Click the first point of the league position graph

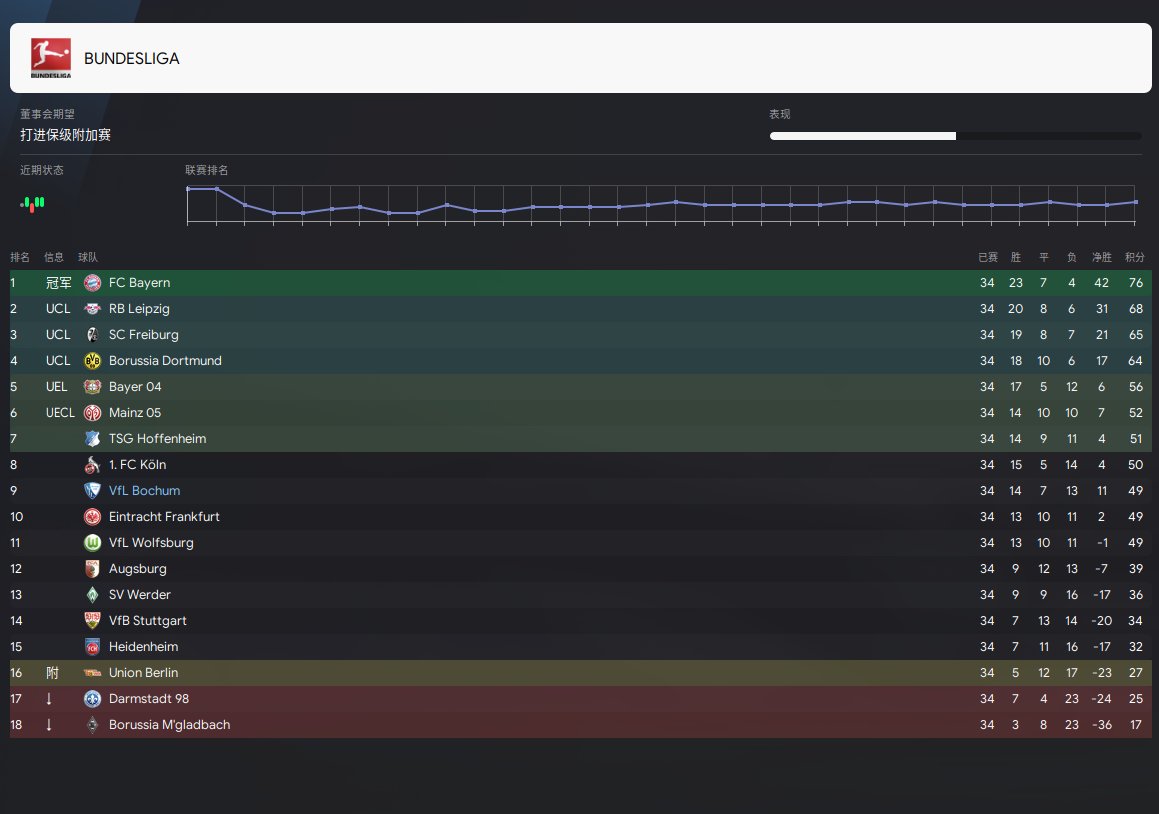point(188,189)
